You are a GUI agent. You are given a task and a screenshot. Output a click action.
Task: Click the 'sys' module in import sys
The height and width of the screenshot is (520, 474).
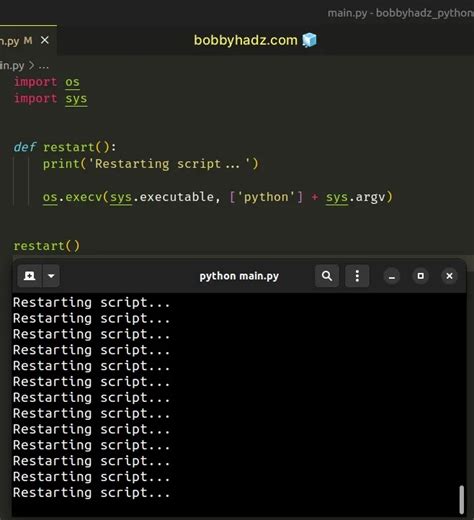pos(76,99)
